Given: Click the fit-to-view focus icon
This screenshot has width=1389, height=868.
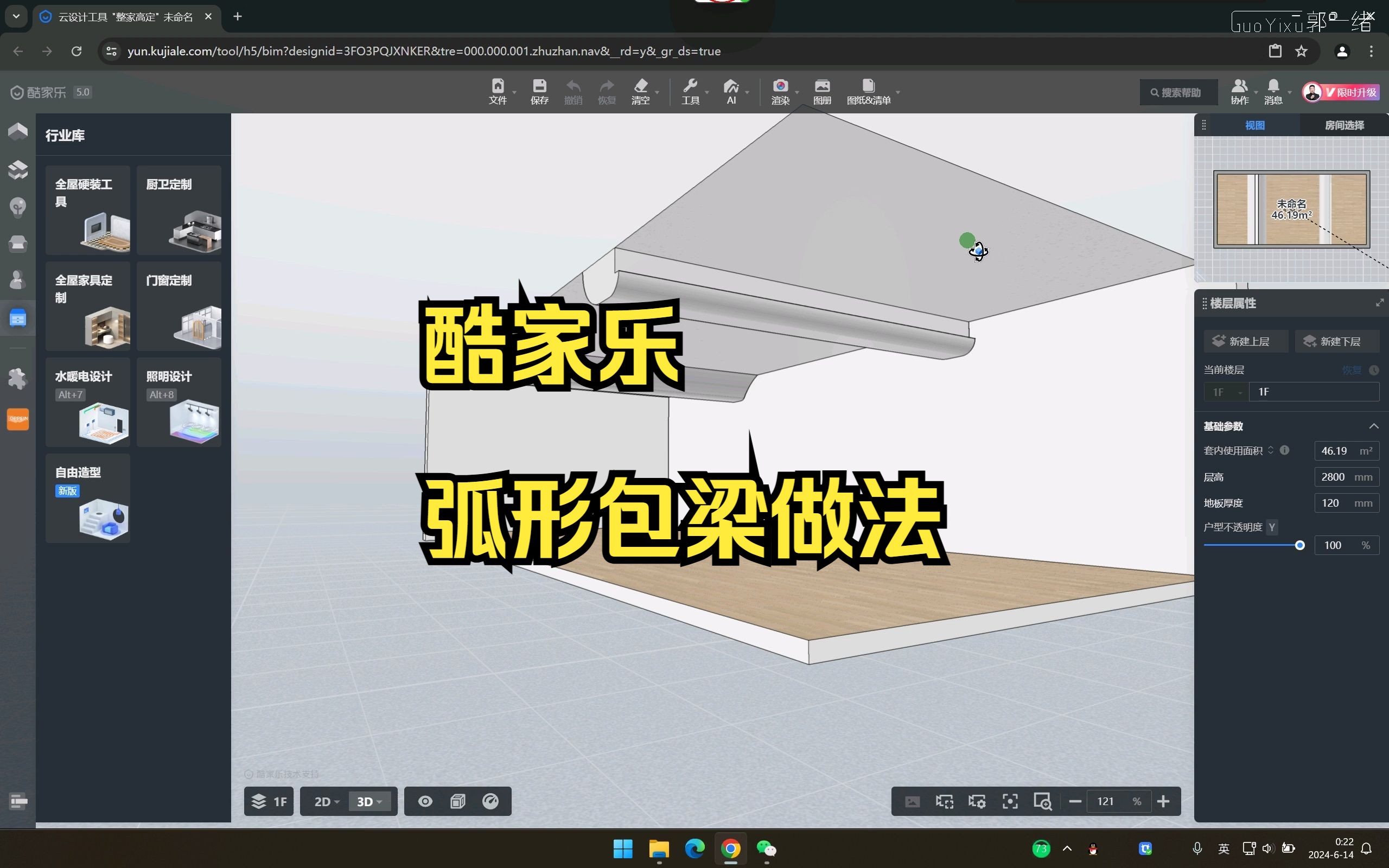Looking at the screenshot, I should click(x=1010, y=801).
